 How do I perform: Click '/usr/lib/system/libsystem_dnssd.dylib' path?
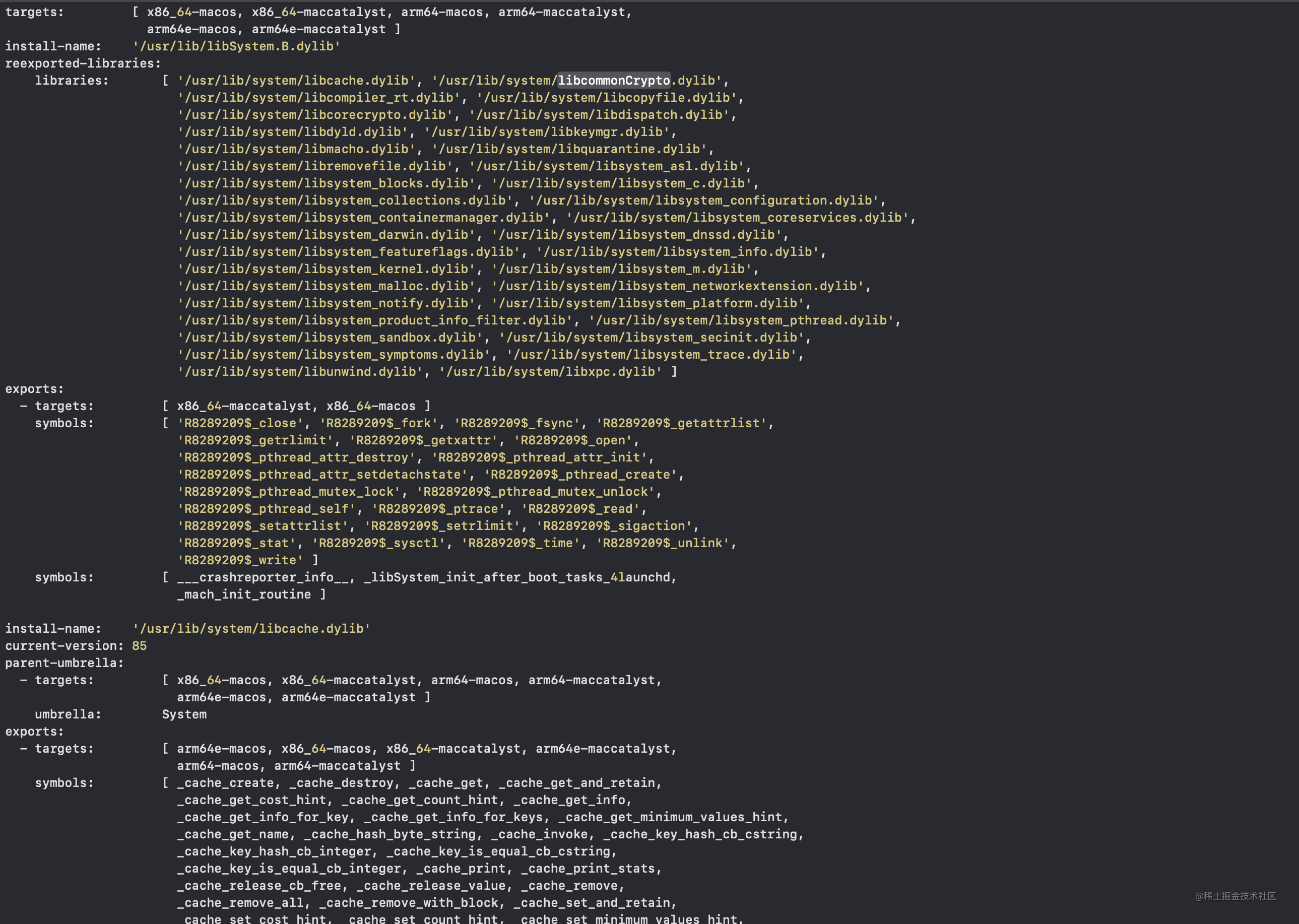[x=637, y=234]
